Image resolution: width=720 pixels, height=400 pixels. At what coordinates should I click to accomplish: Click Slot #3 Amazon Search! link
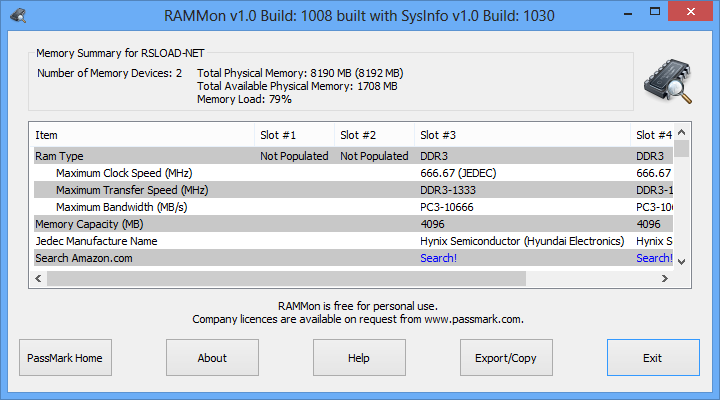tap(438, 258)
